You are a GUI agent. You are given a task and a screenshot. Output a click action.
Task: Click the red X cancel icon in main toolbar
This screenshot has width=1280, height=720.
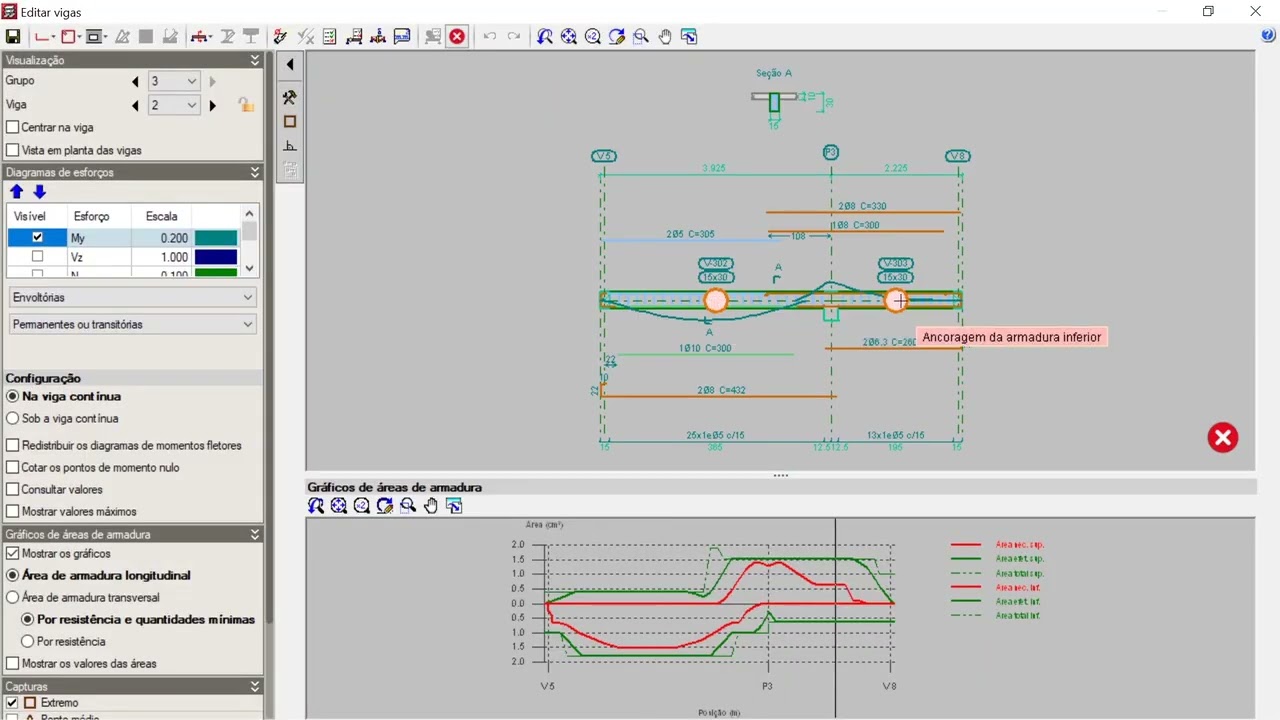457,37
